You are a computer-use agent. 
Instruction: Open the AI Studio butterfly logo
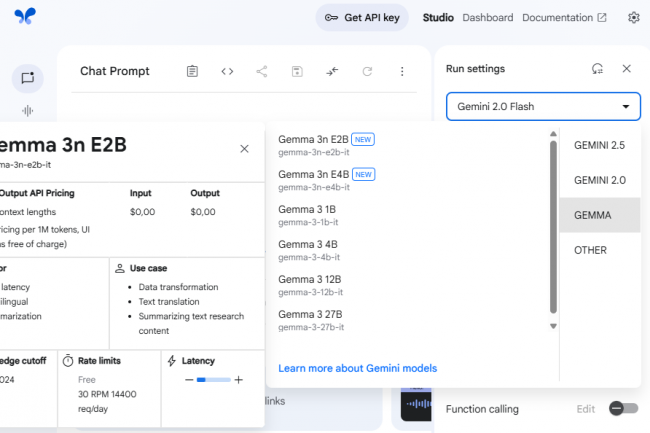click(x=25, y=16)
